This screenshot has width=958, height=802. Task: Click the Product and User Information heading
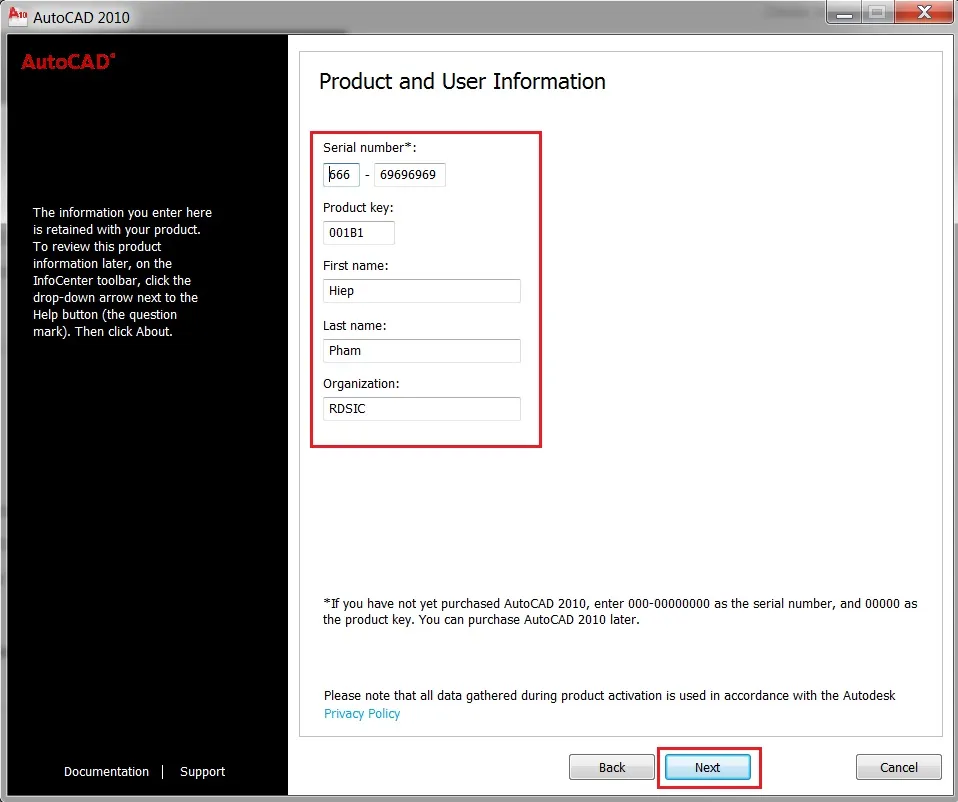click(x=462, y=82)
